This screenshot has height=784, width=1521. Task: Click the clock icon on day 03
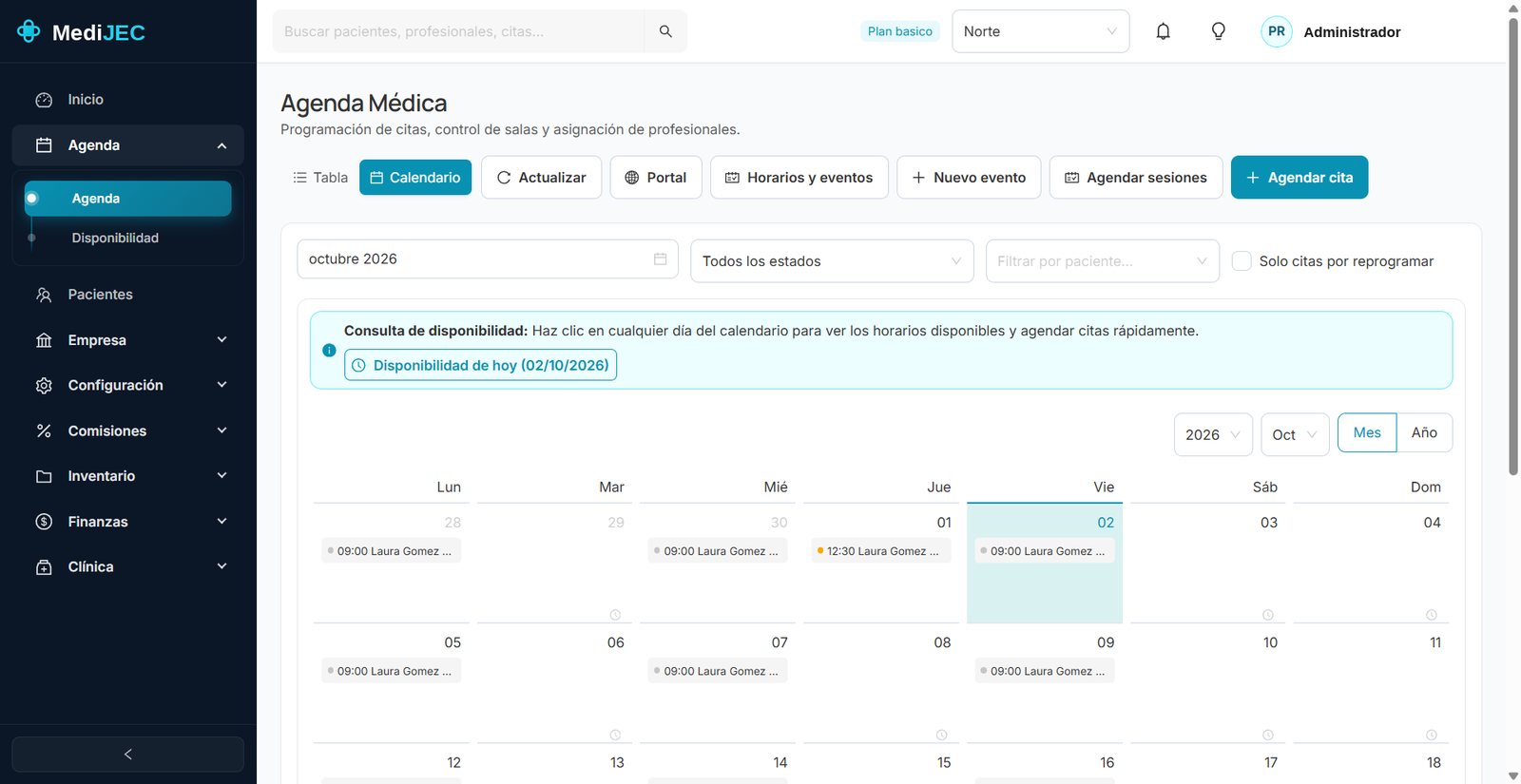pos(1268,615)
